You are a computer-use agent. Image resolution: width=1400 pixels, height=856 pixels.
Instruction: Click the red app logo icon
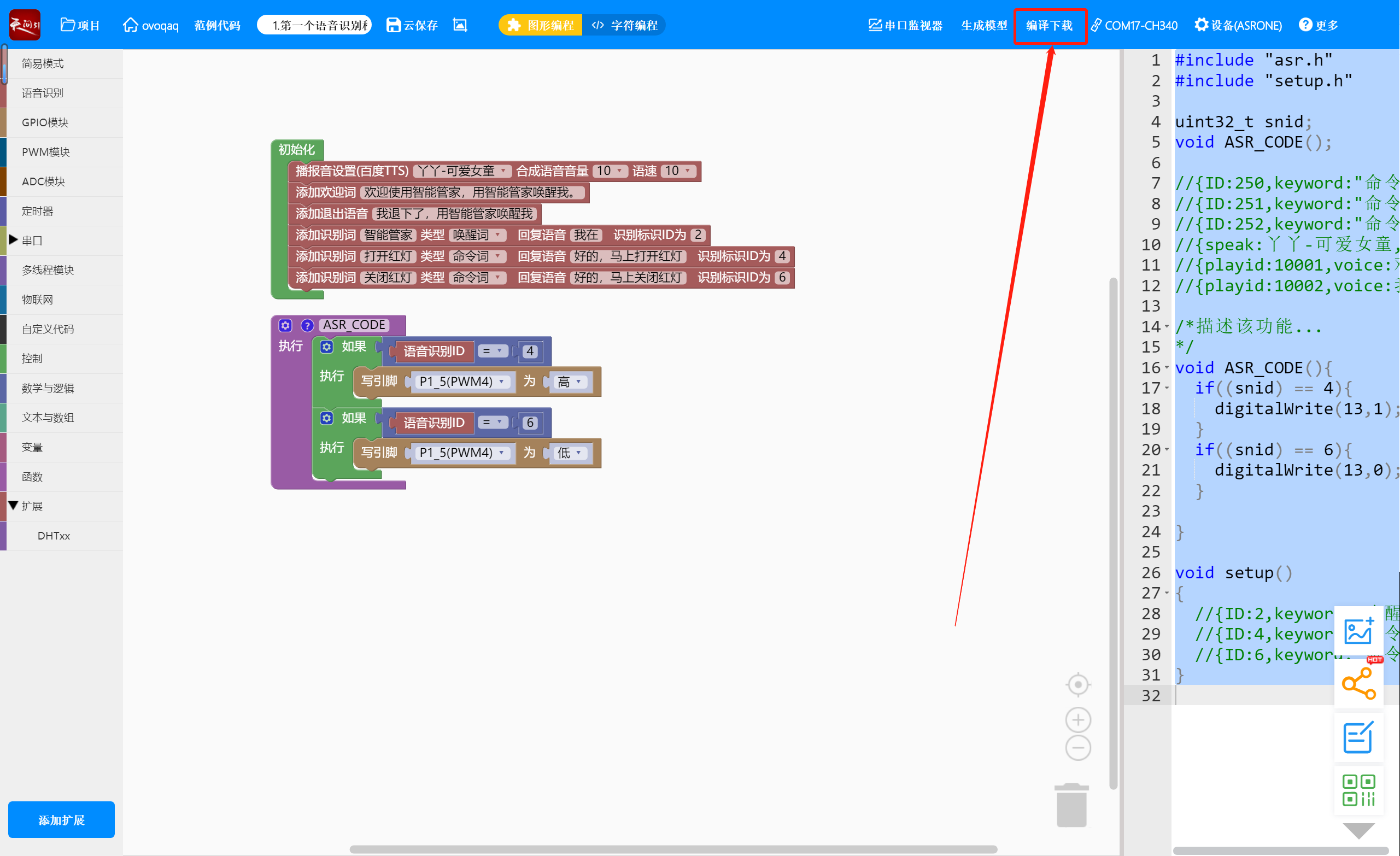click(25, 25)
